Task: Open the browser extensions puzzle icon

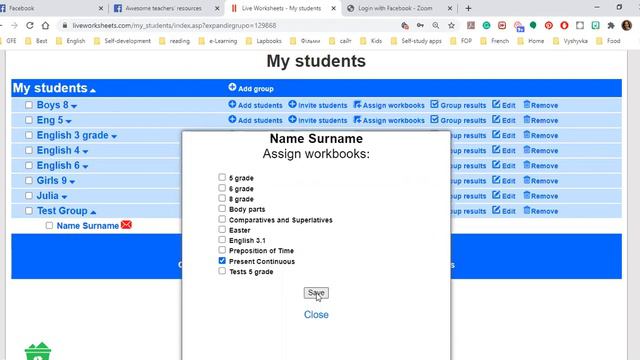Action: point(611,25)
